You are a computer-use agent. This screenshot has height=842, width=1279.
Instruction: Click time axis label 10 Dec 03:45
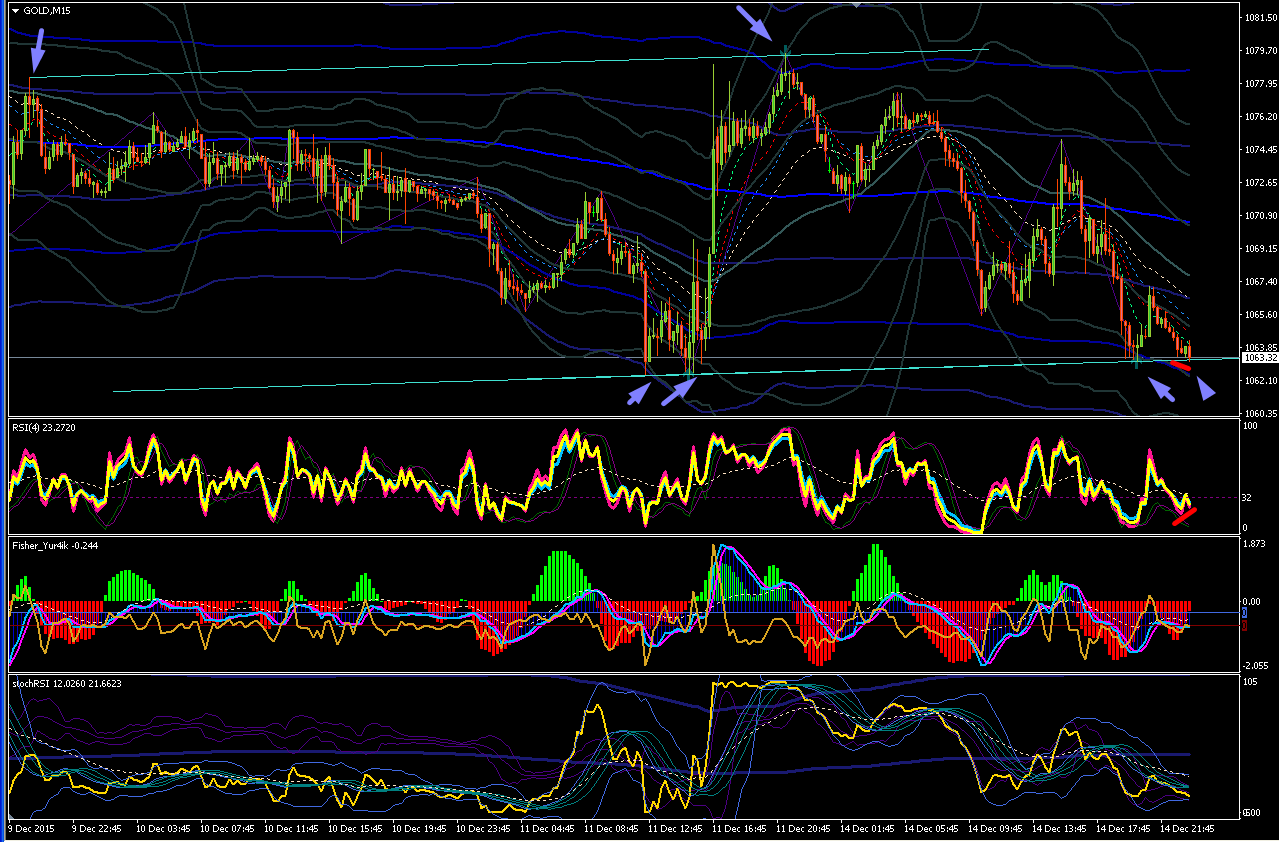coord(164,829)
